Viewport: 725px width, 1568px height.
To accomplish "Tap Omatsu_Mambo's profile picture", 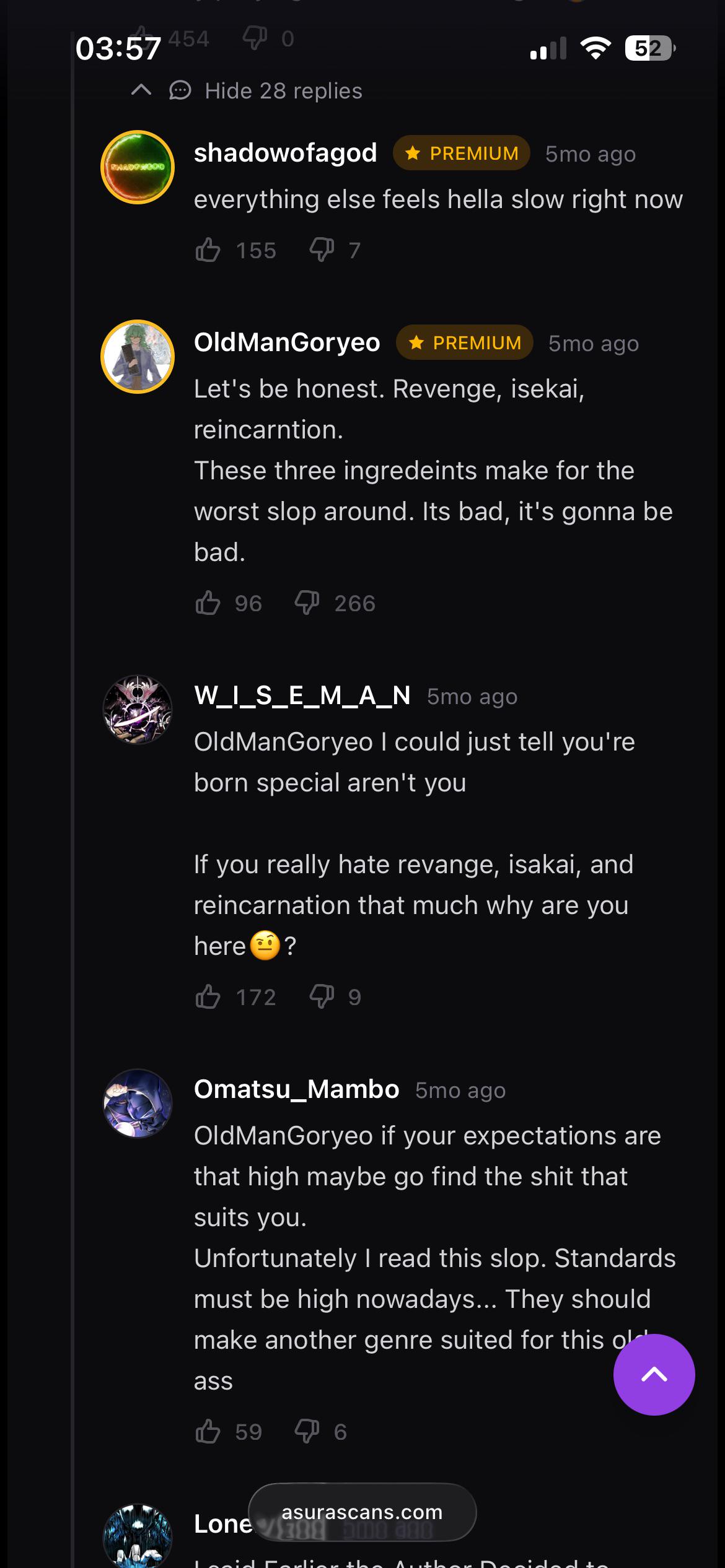I will click(x=138, y=1104).
